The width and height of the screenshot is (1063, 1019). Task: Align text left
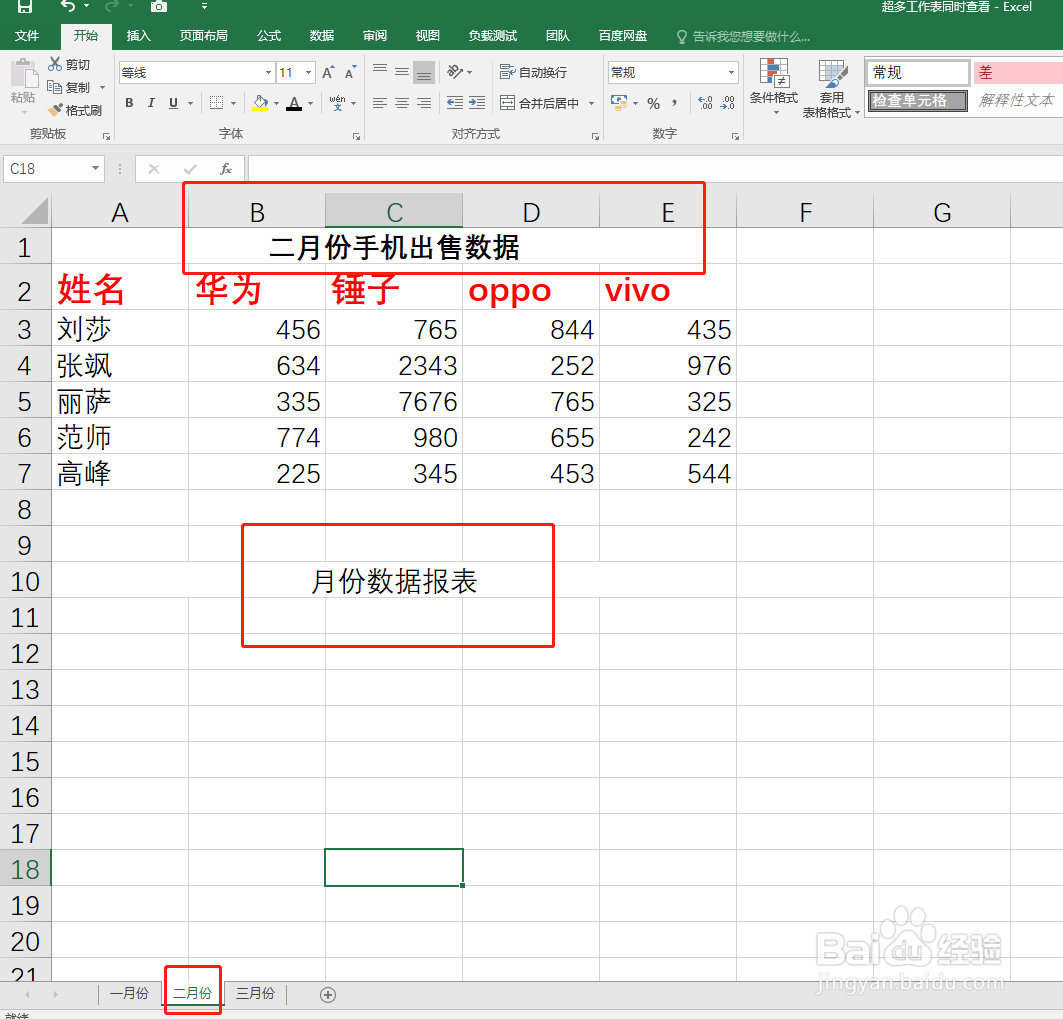tap(380, 103)
